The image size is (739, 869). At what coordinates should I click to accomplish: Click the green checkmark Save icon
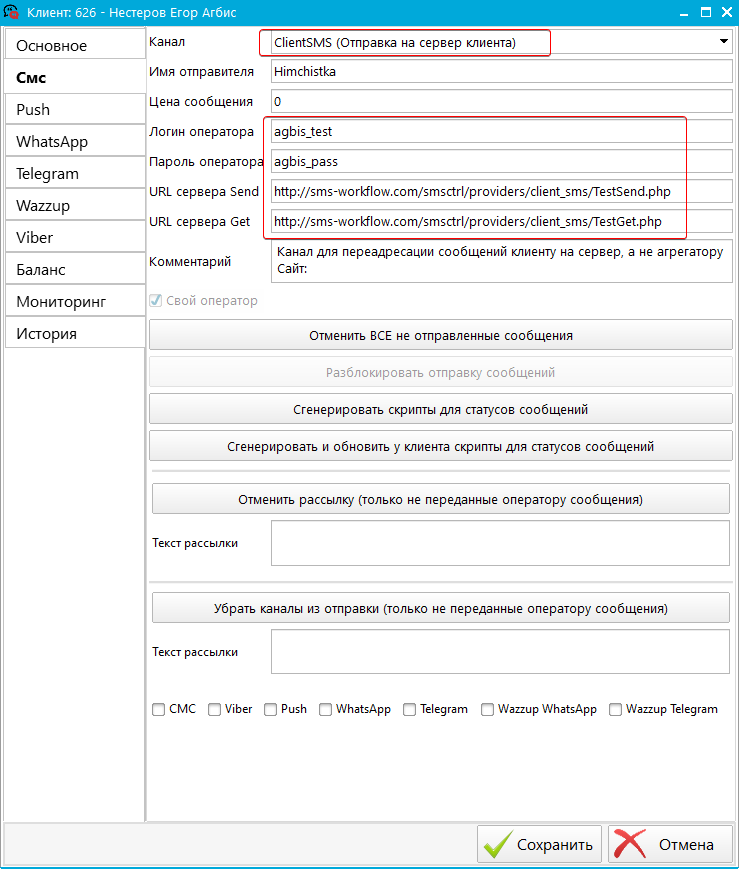click(x=498, y=844)
